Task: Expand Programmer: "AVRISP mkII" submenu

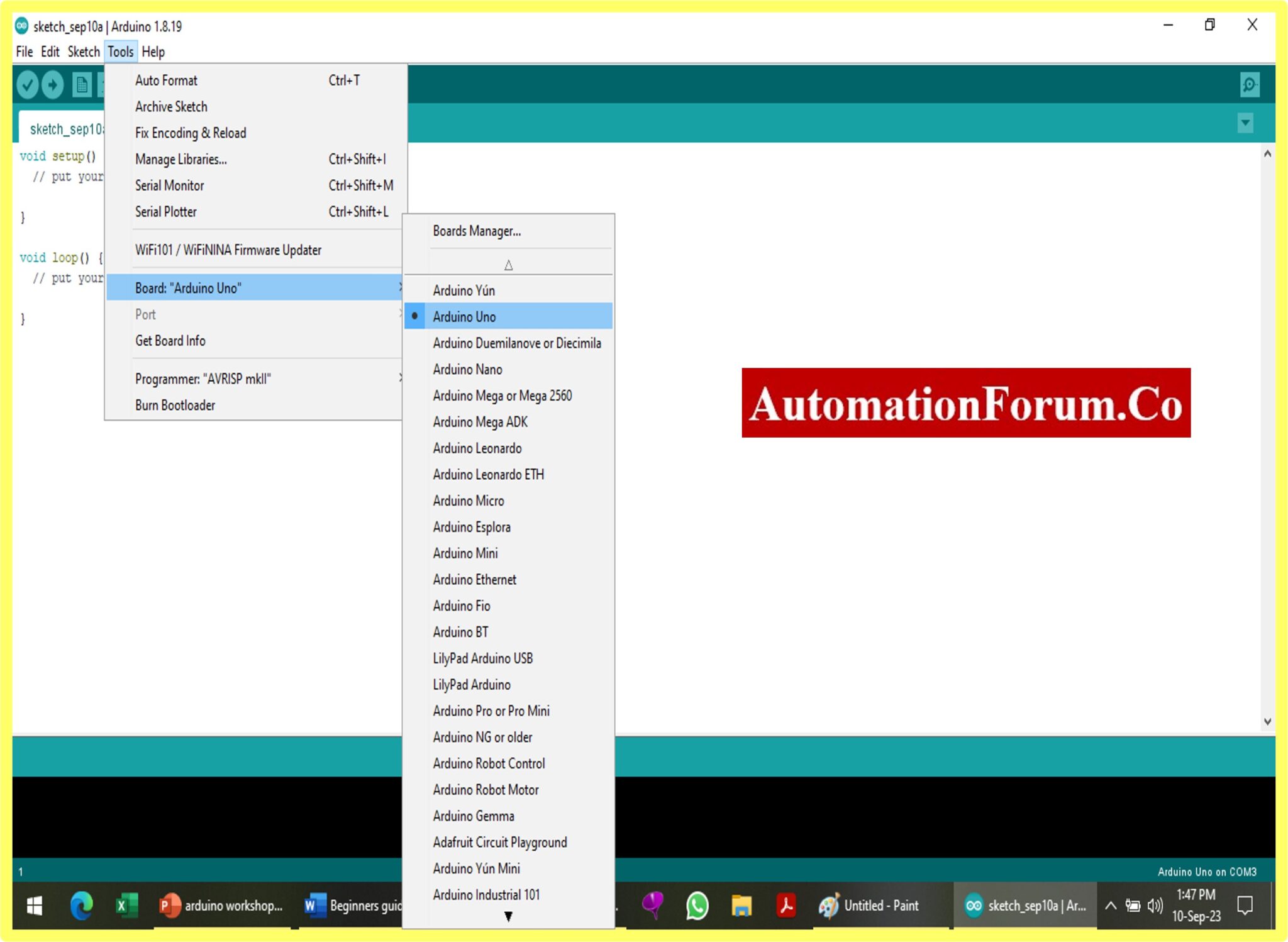Action: point(255,379)
